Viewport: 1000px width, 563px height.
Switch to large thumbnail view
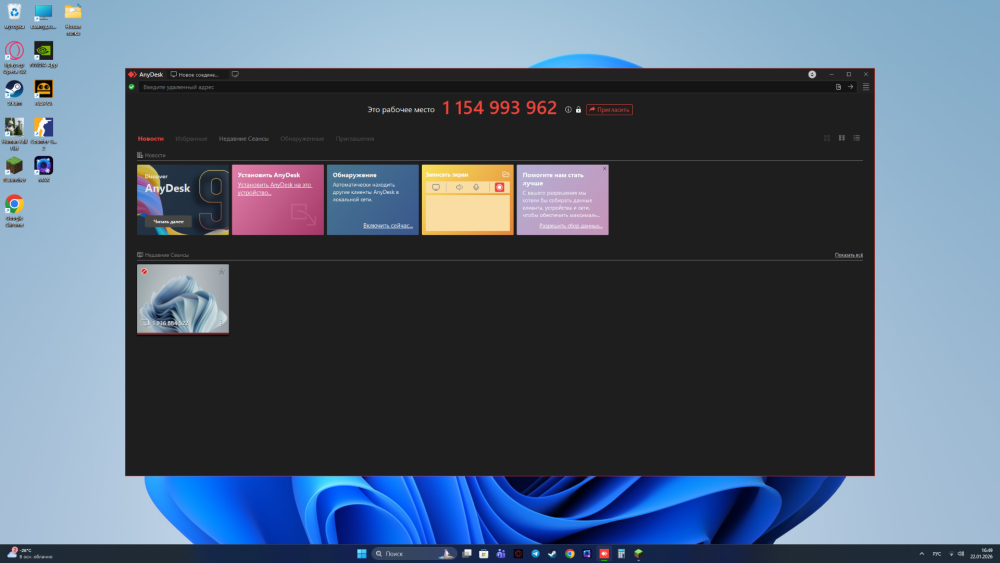click(827, 138)
